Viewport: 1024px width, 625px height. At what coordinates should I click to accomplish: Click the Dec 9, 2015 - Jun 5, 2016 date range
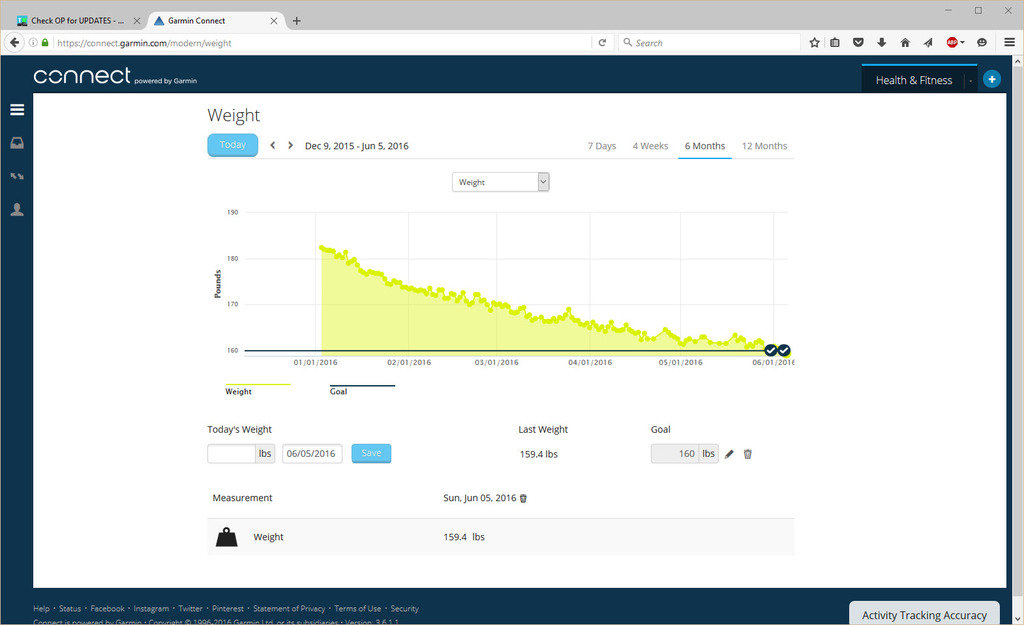click(x=357, y=146)
